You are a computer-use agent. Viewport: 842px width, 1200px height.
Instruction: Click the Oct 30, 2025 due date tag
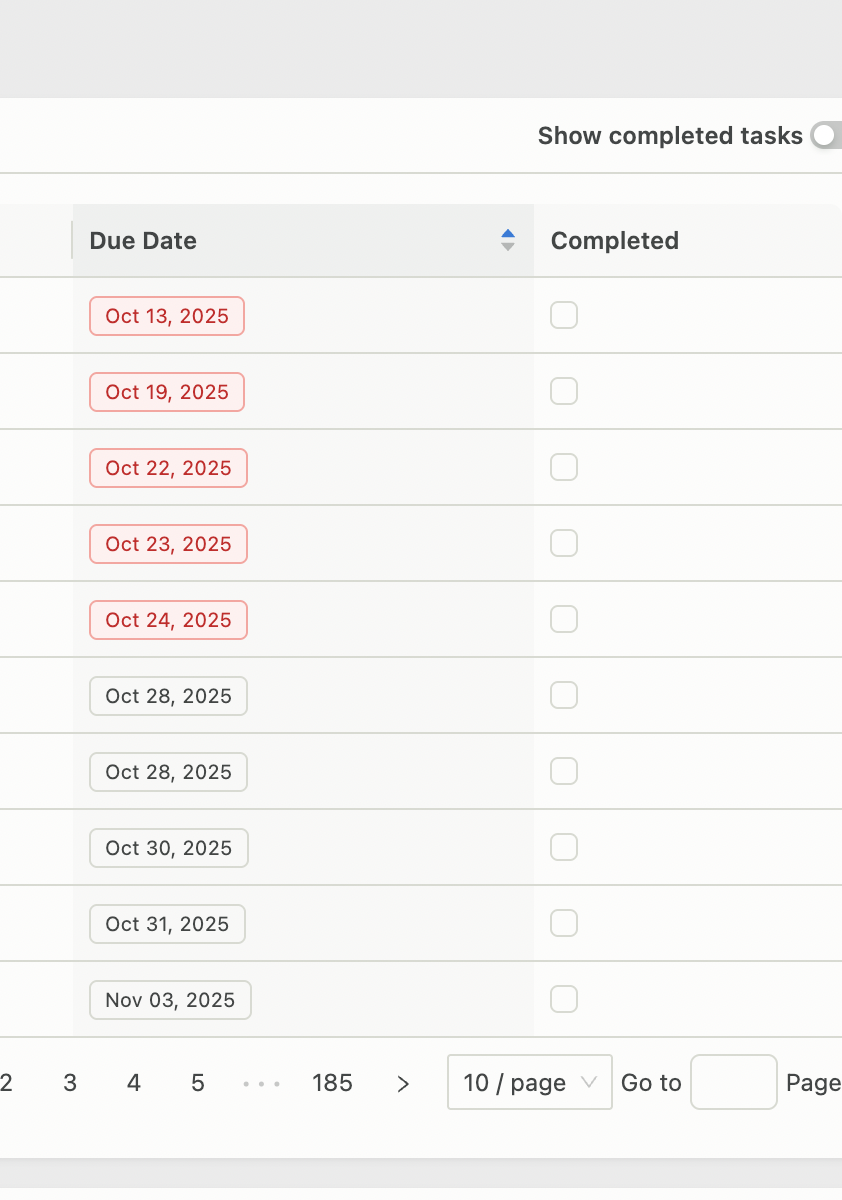(x=168, y=848)
